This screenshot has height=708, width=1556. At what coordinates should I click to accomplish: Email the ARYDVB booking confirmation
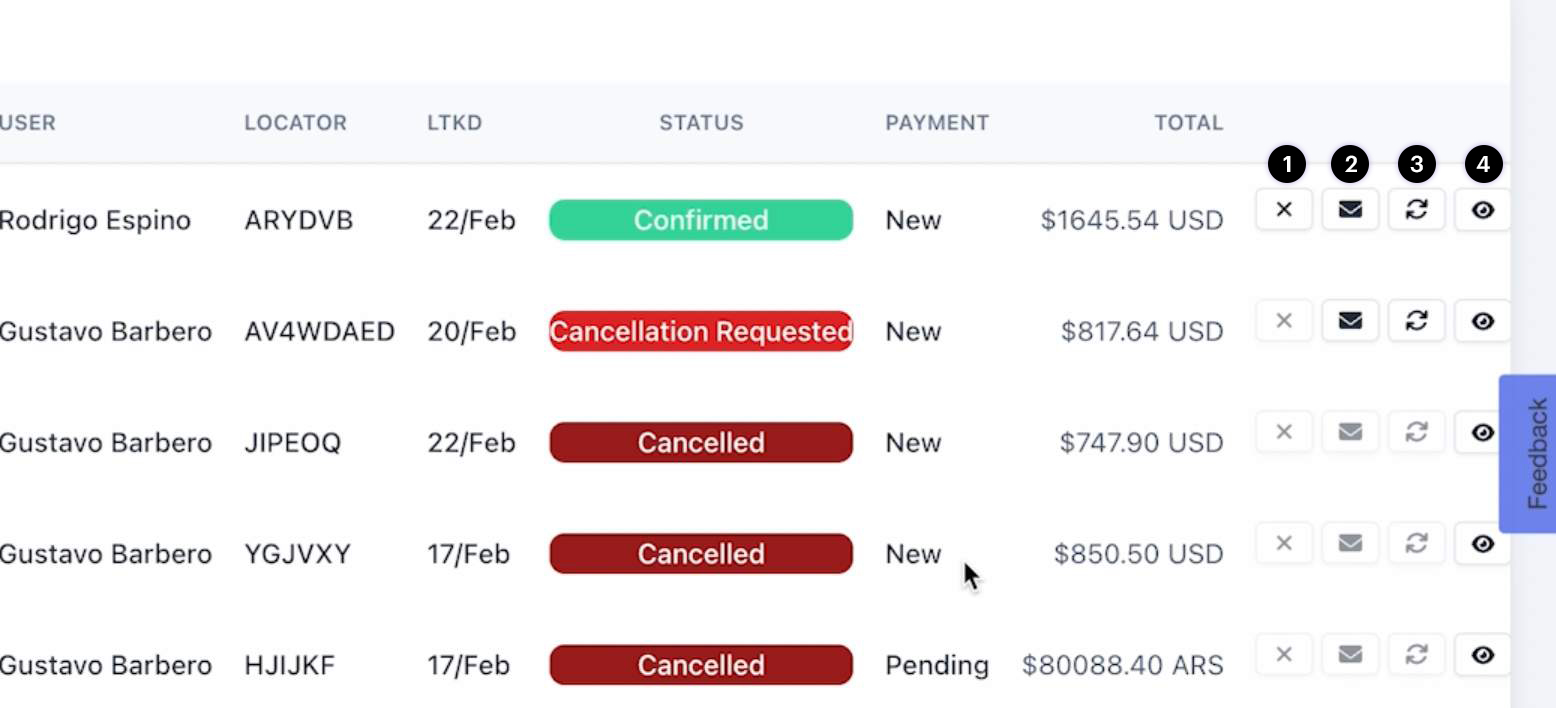(x=1350, y=210)
